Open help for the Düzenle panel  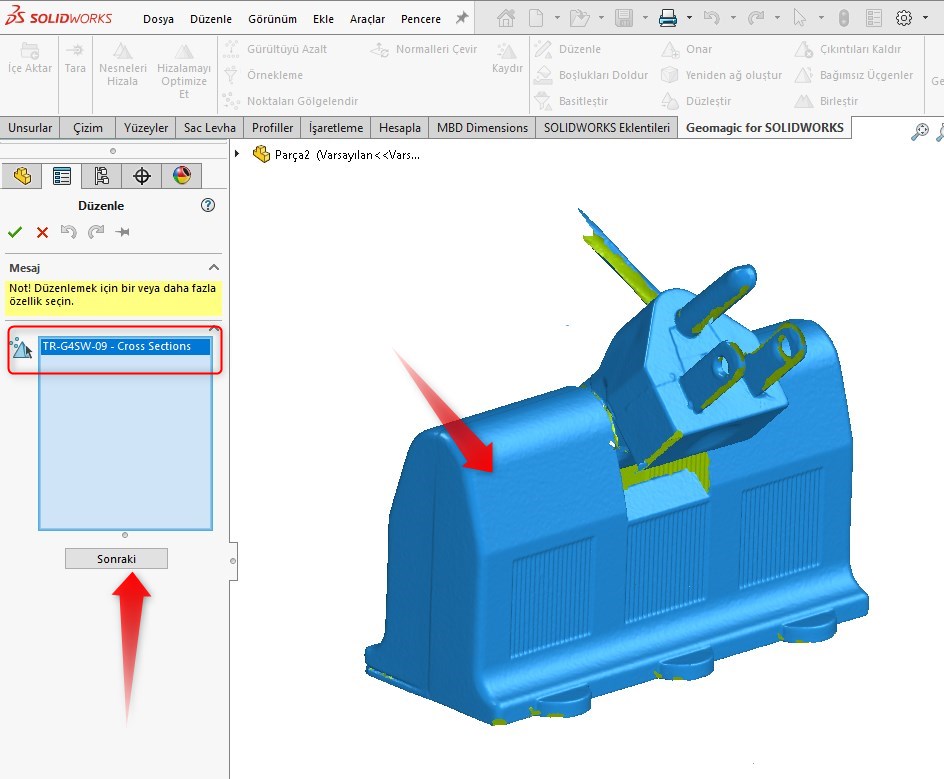pyautogui.click(x=208, y=205)
